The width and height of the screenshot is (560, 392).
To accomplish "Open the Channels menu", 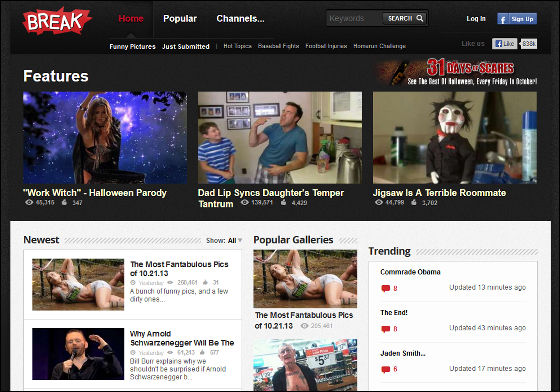I will coord(240,19).
